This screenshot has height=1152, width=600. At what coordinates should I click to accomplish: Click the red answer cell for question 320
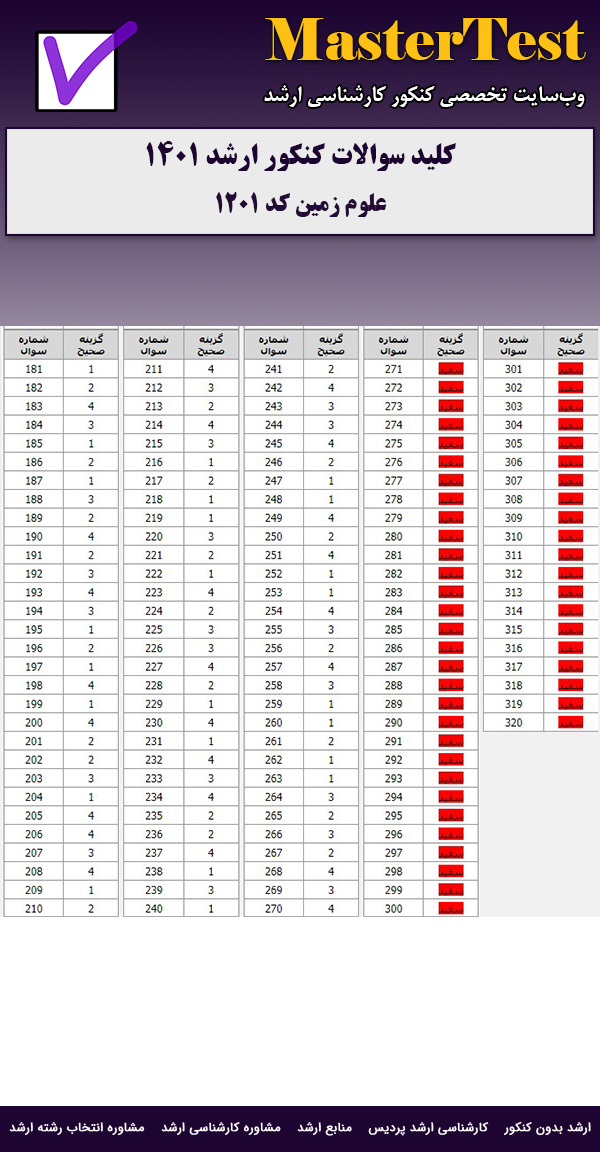pyautogui.click(x=571, y=722)
